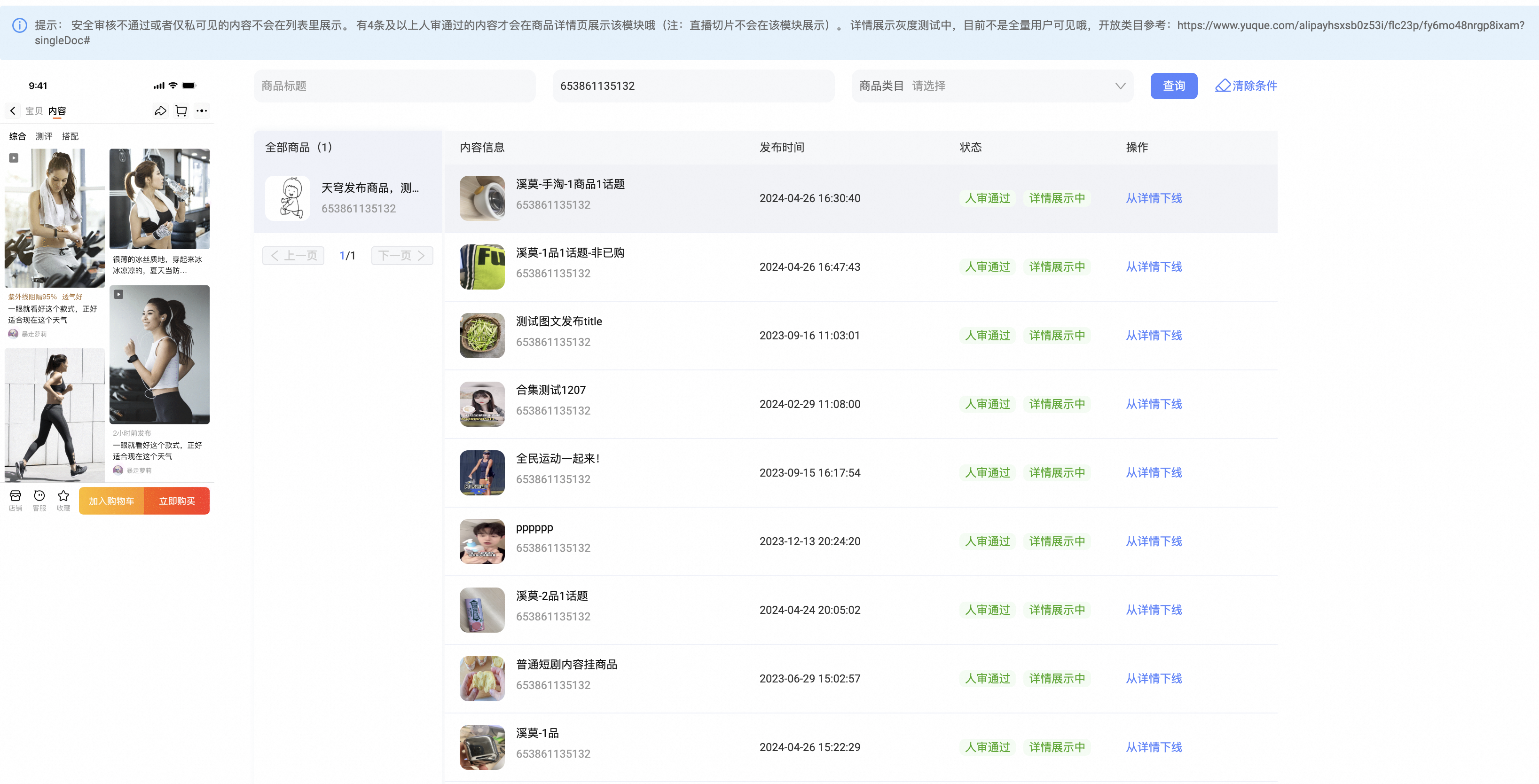
Task: Open the 商品类目 dropdown
Action: [x=992, y=86]
